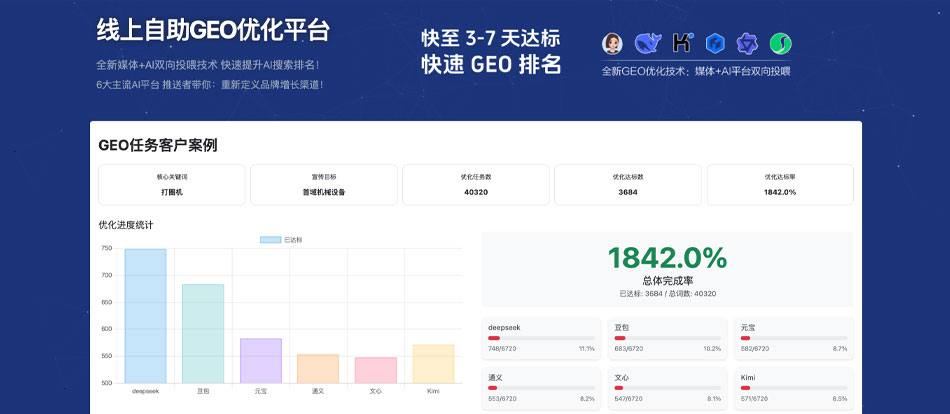Image resolution: width=950 pixels, height=414 pixels.
Task: Click the purple Tongyi logo icon
Action: coord(747,43)
